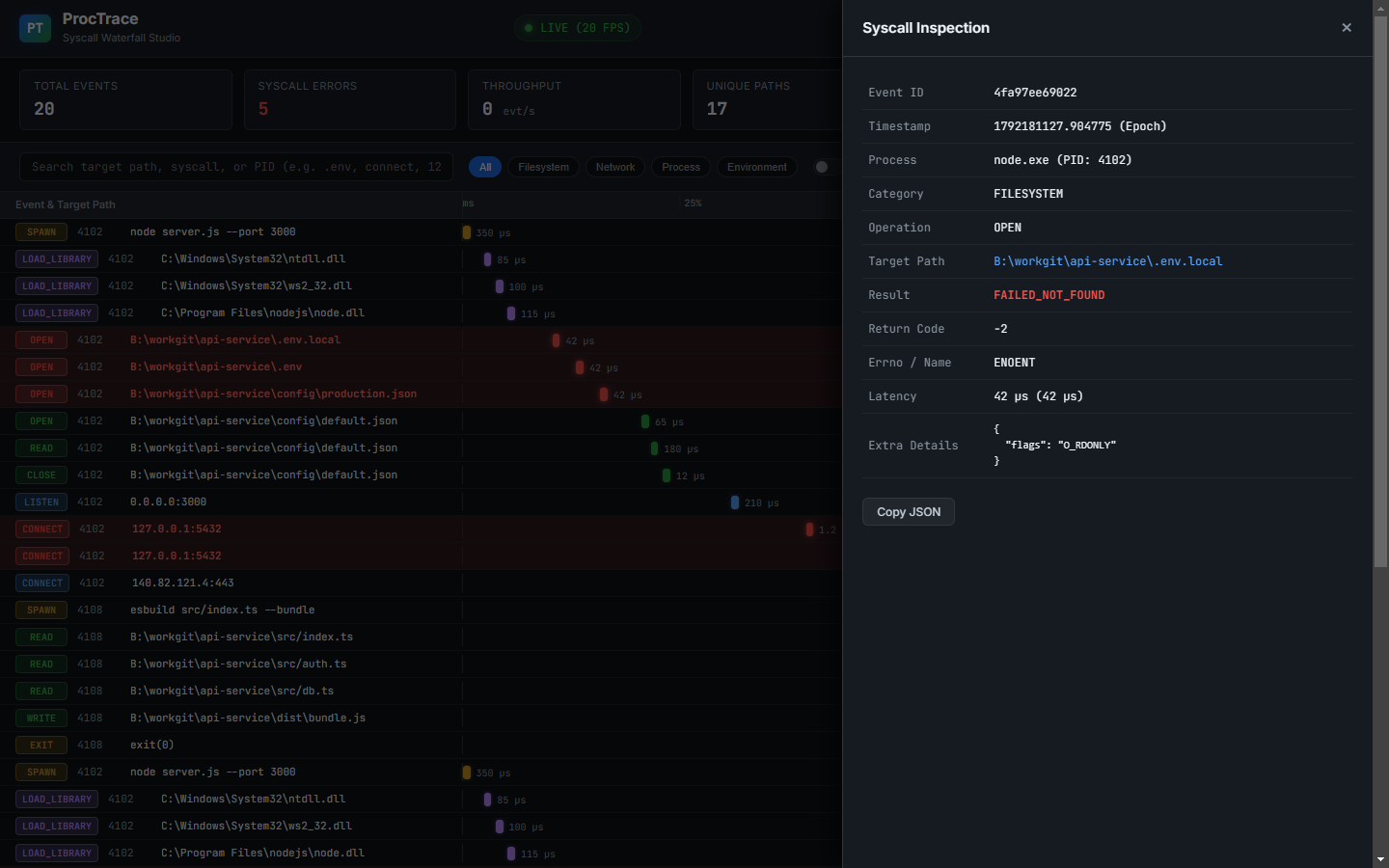Copy the event details as JSON
Screen dimensions: 1389x868
(x=909, y=512)
